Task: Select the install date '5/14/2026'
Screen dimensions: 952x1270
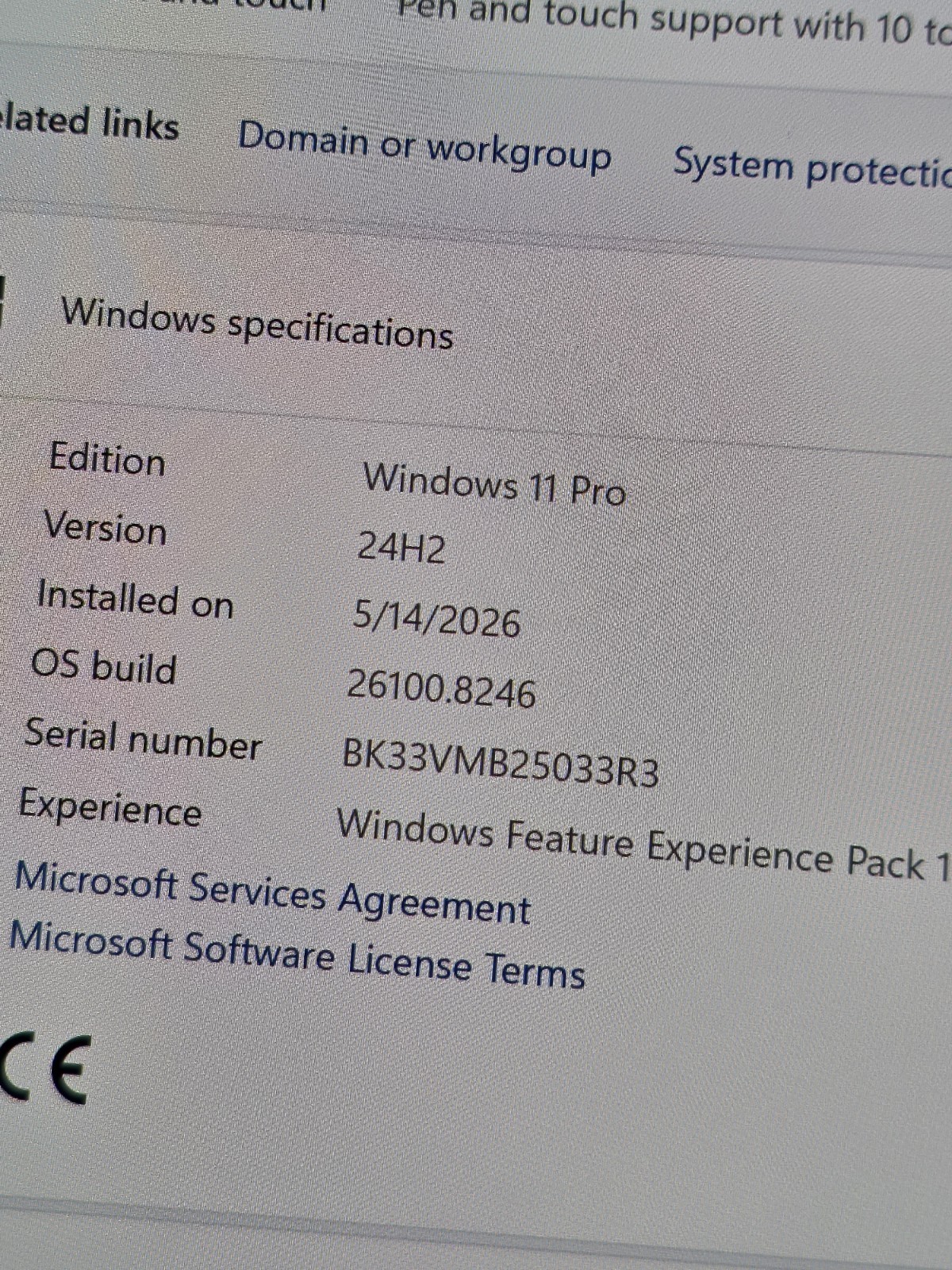Action: tap(436, 618)
